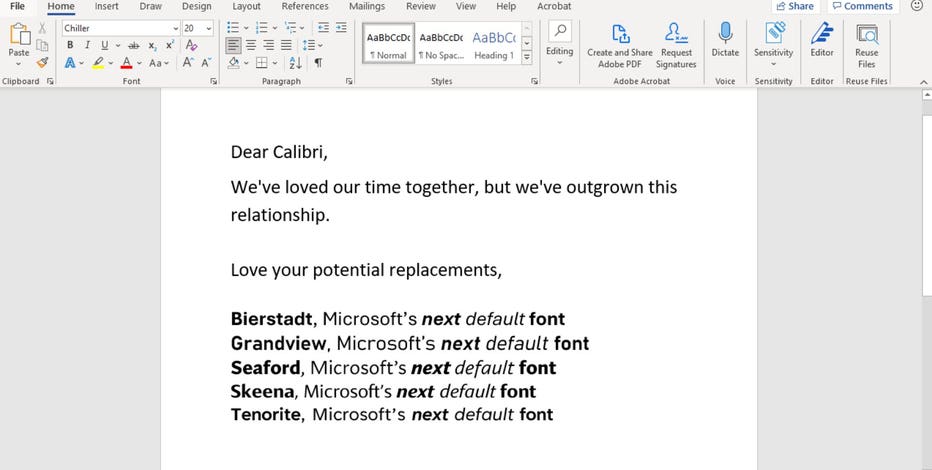The height and width of the screenshot is (470, 932).
Task: Click the Format Painter brush icon
Action: [42, 62]
